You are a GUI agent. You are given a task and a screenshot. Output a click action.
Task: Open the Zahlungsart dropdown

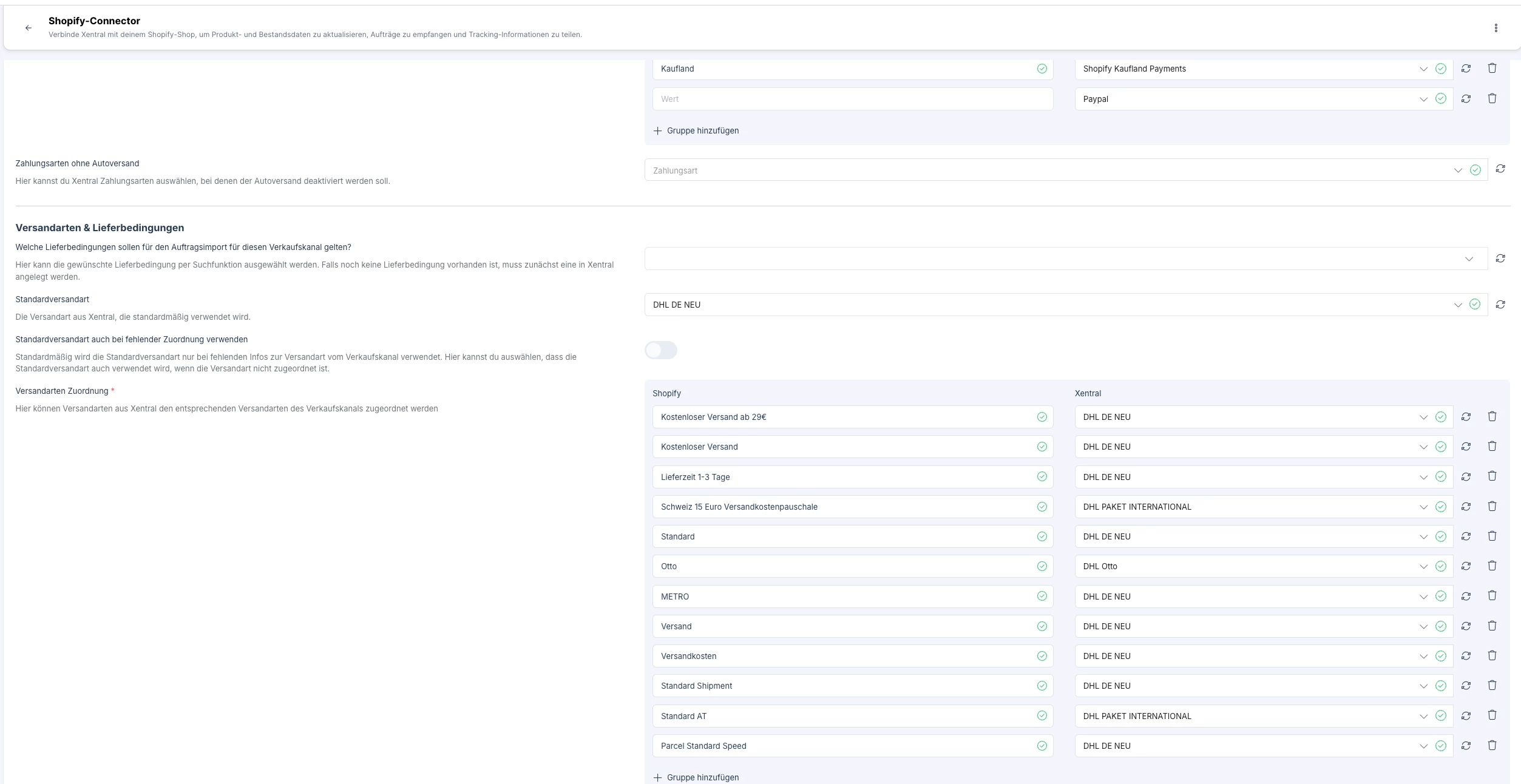click(x=1050, y=171)
